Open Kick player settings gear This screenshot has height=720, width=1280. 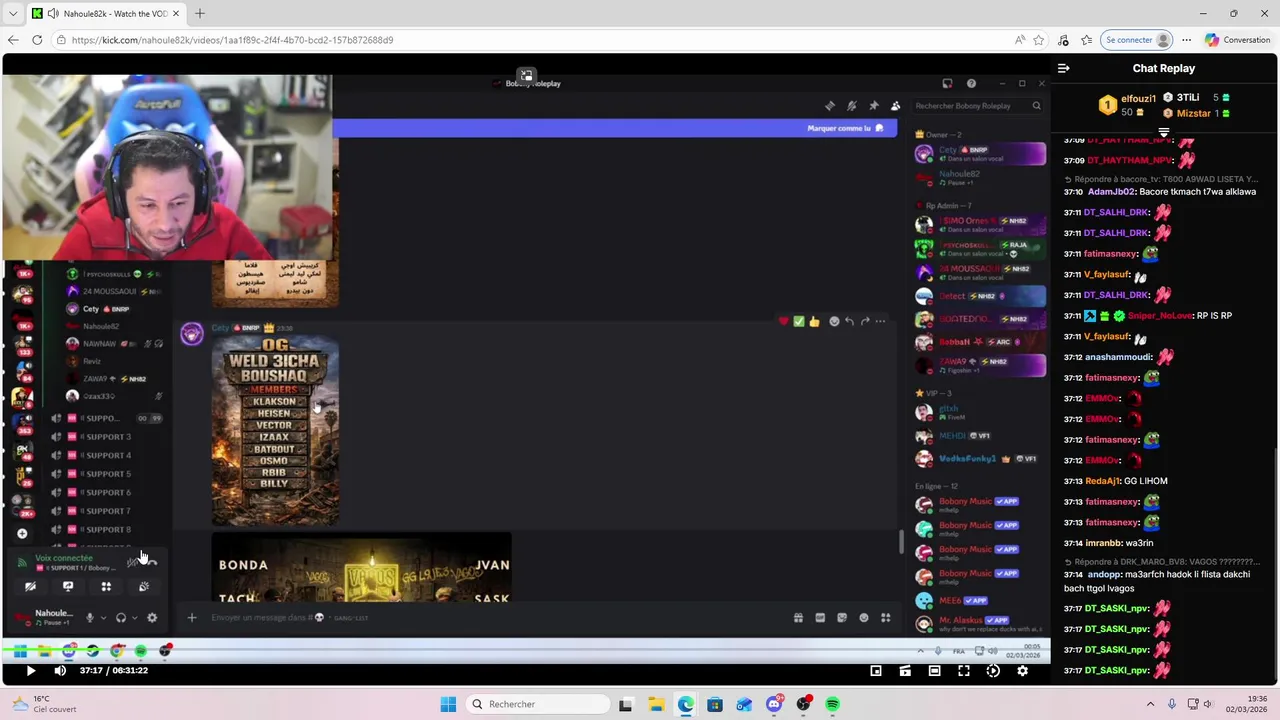[x=1022, y=671]
